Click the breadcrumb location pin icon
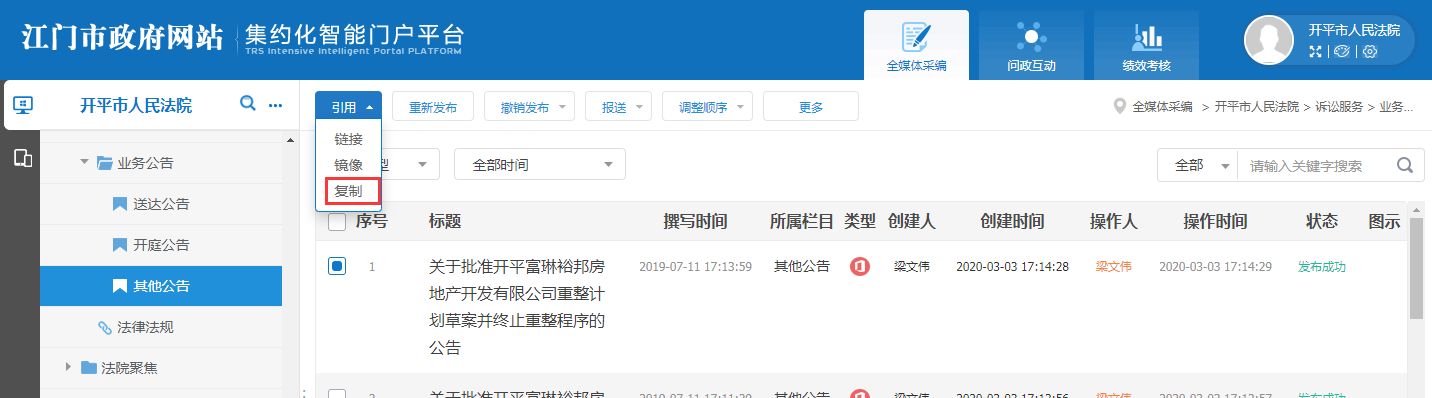Viewport: 1432px width, 398px height. (x=1120, y=106)
